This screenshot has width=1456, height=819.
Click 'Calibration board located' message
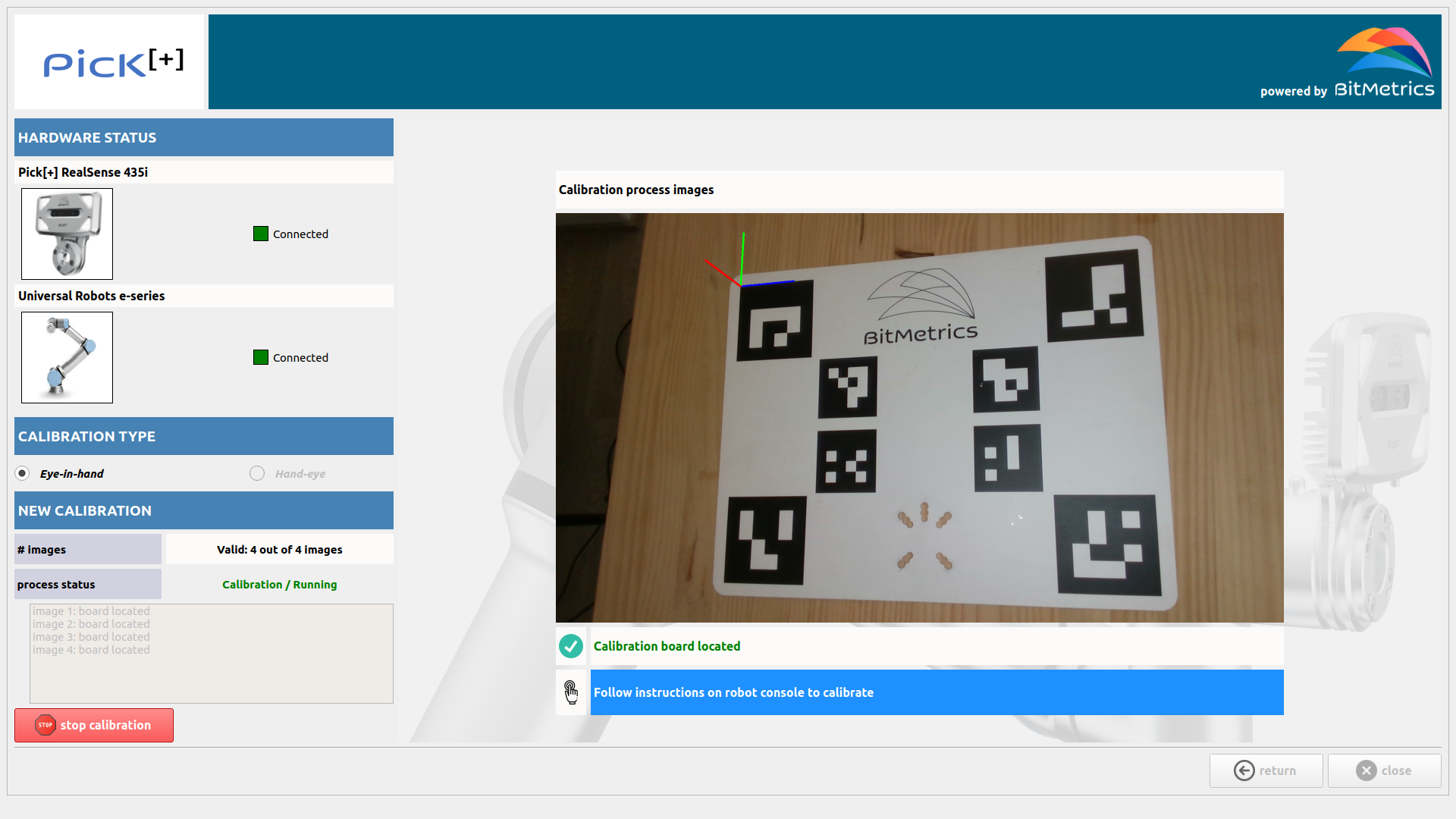[x=667, y=646]
